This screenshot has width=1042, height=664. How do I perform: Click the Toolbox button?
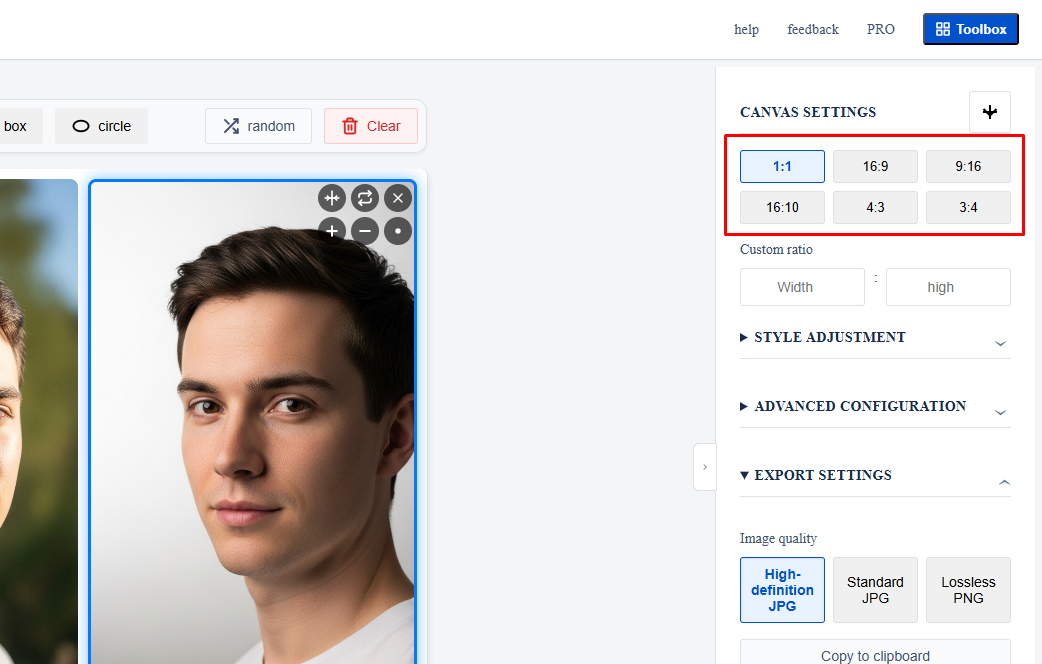[970, 30]
